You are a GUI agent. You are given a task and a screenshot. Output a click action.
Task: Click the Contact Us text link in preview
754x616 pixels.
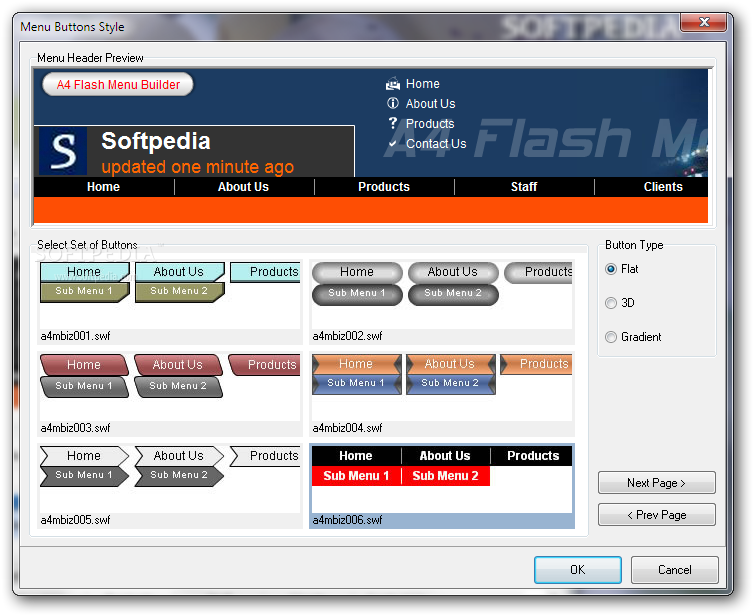tap(436, 144)
